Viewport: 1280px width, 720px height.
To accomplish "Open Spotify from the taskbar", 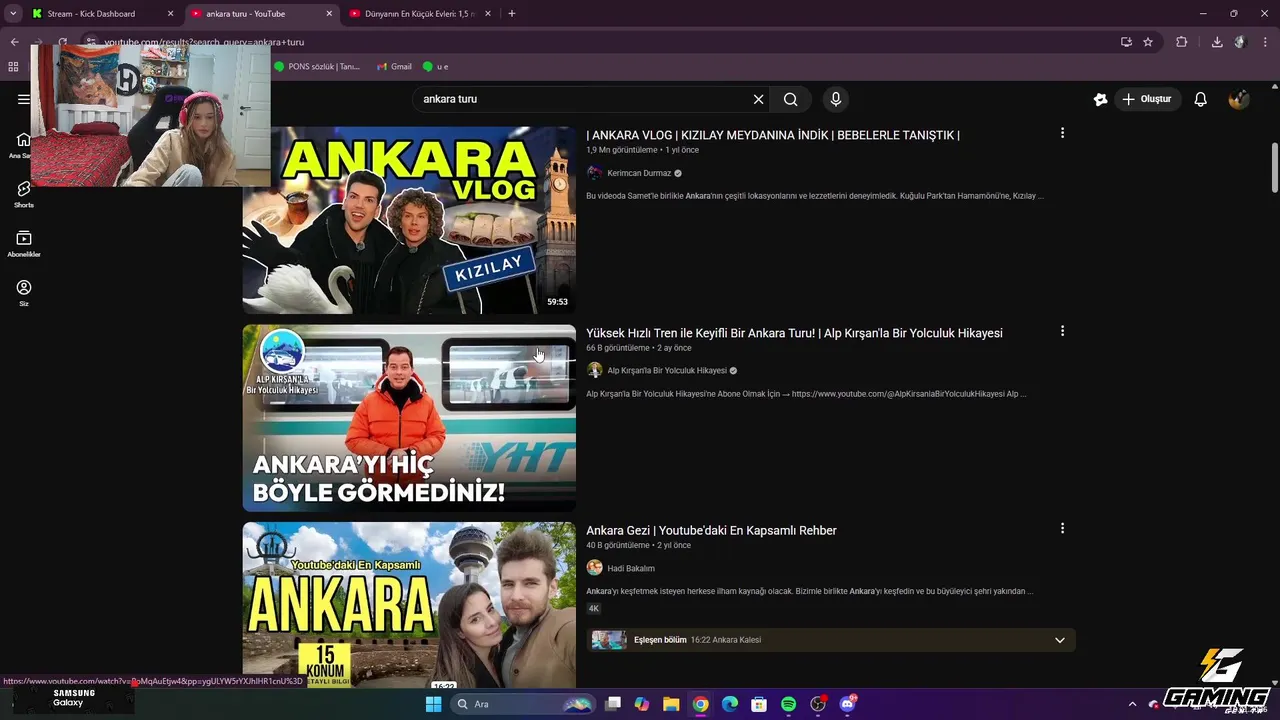I will [x=788, y=704].
